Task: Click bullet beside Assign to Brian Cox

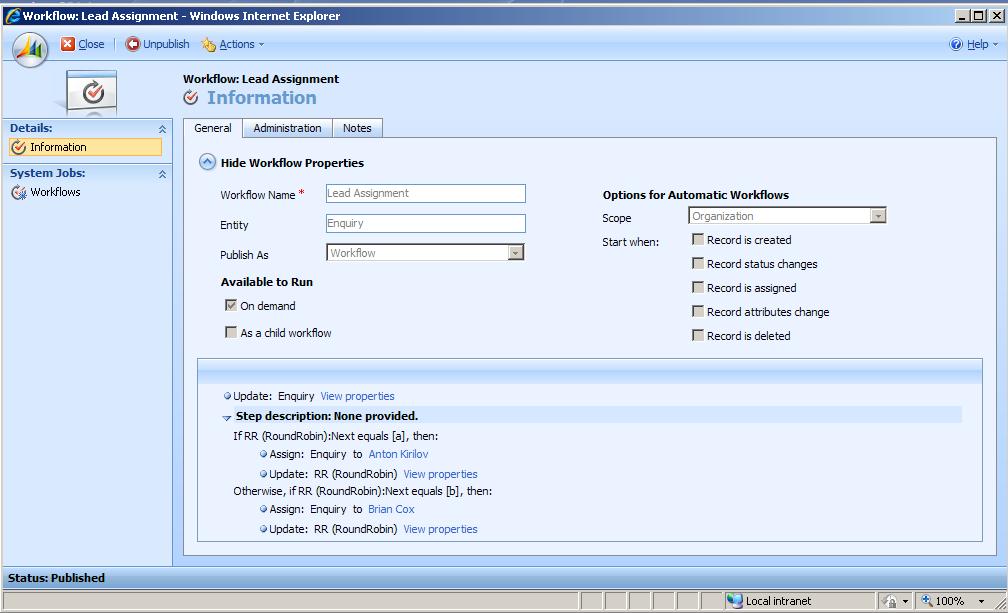Action: click(264, 508)
